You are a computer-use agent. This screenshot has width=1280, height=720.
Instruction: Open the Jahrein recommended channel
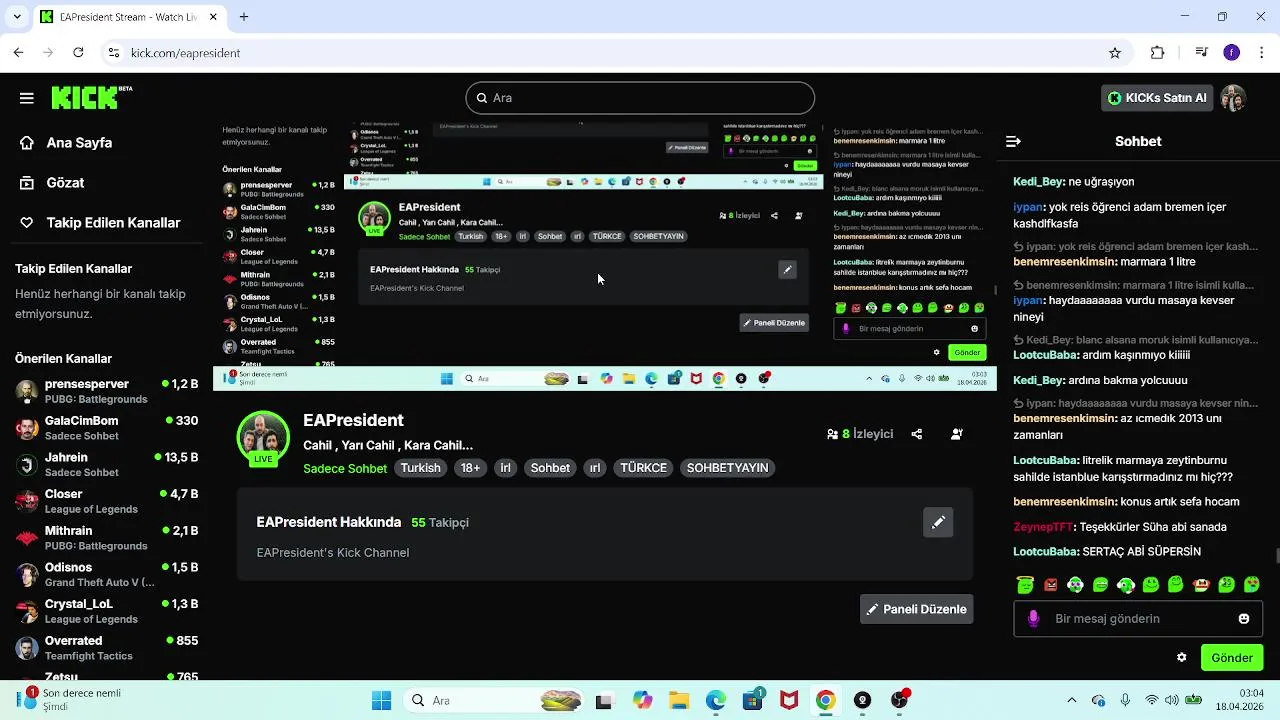[x=107, y=465]
